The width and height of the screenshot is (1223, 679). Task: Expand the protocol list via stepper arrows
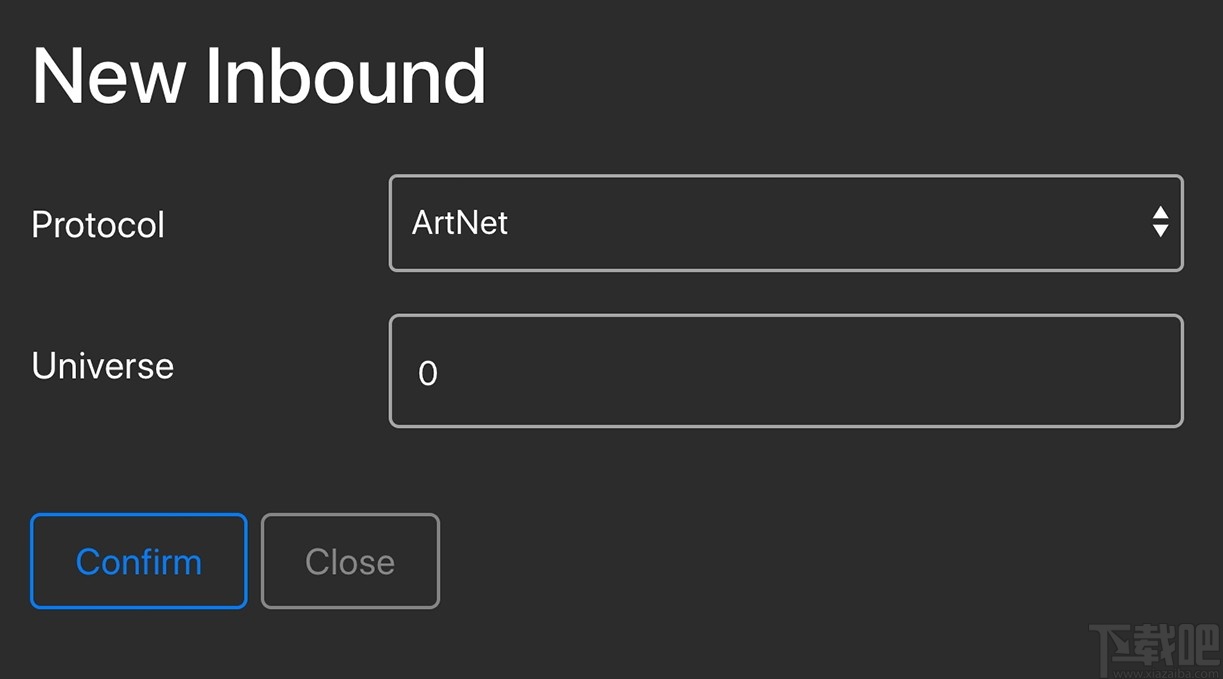(x=1160, y=222)
